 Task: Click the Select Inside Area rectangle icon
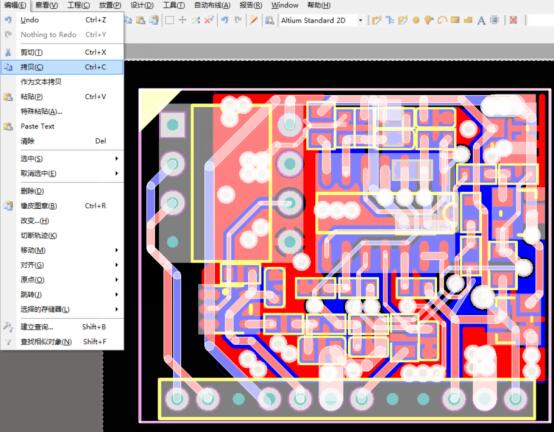coord(169,20)
